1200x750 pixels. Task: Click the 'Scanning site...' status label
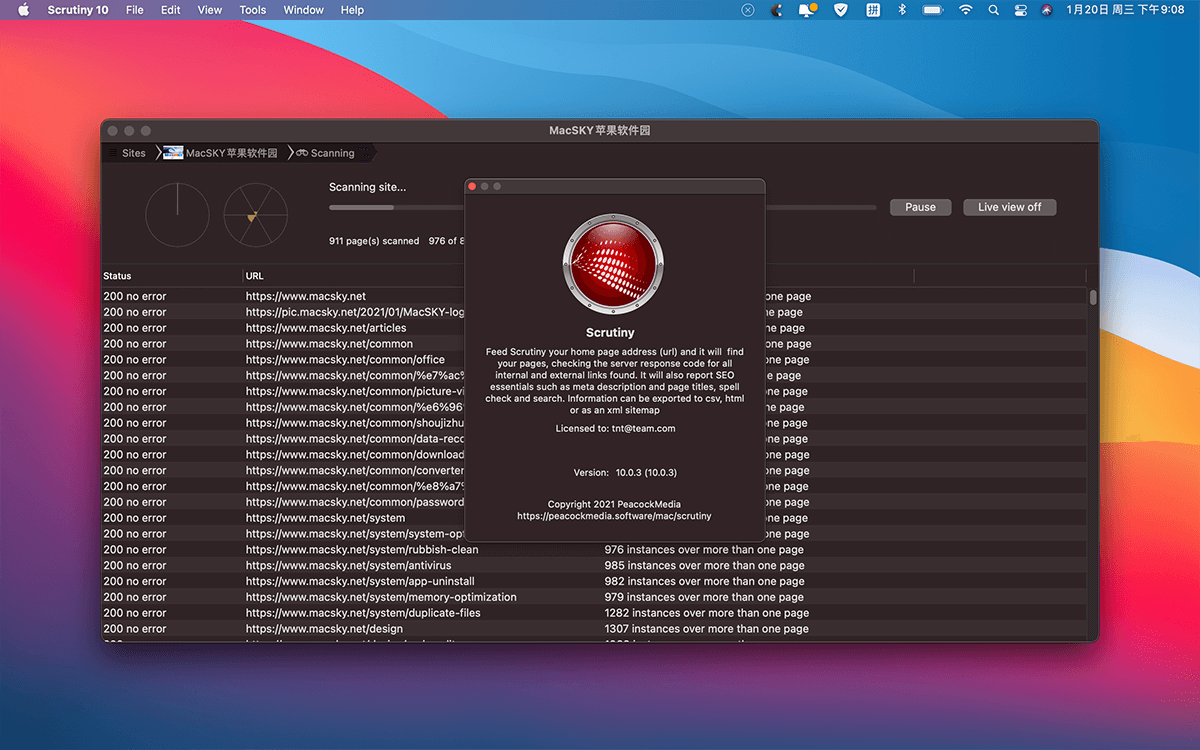[367, 187]
